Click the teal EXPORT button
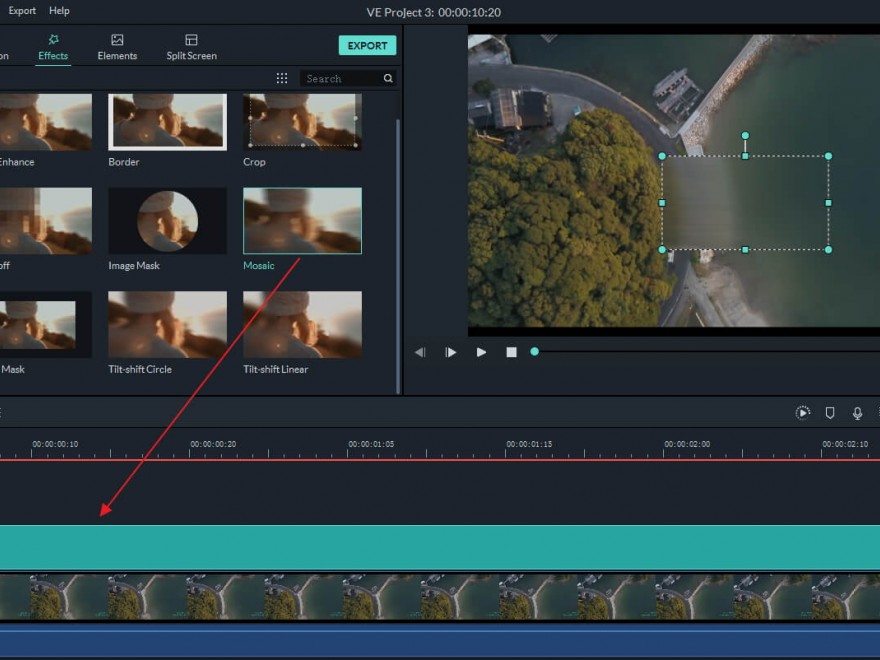Screen dimensions: 880x660 tap(367, 46)
